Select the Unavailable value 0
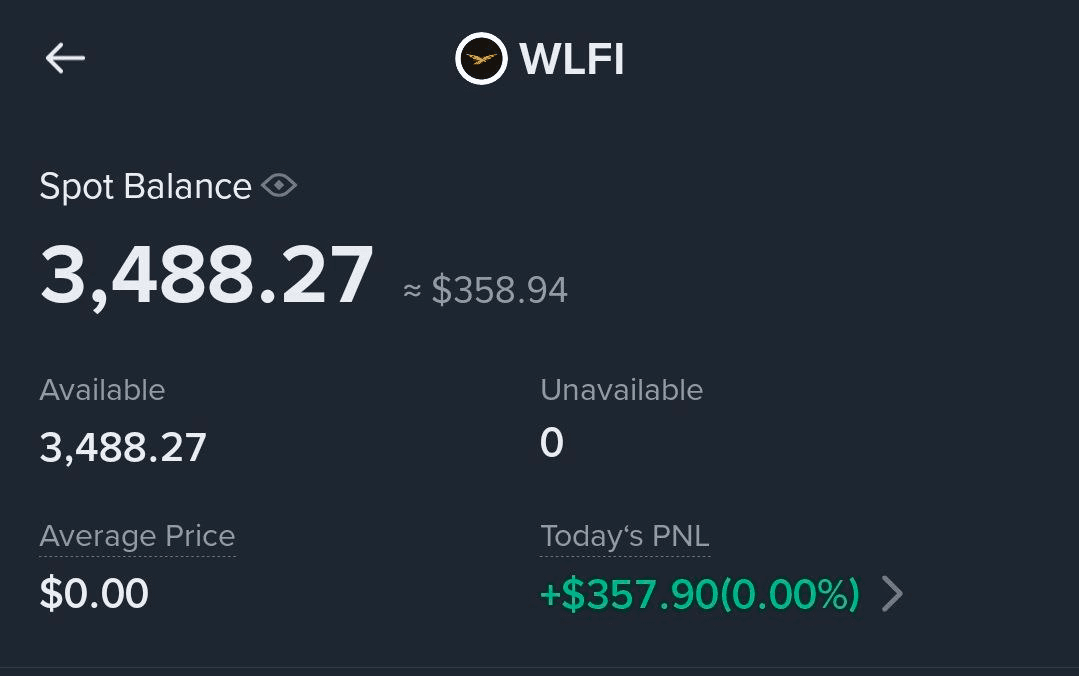 coord(552,443)
